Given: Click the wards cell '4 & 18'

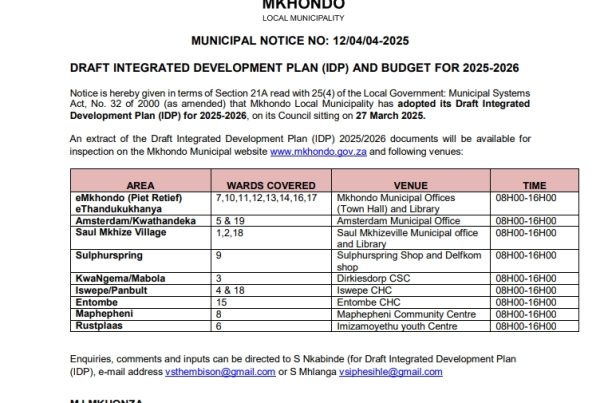Looking at the screenshot, I should [x=271, y=290].
